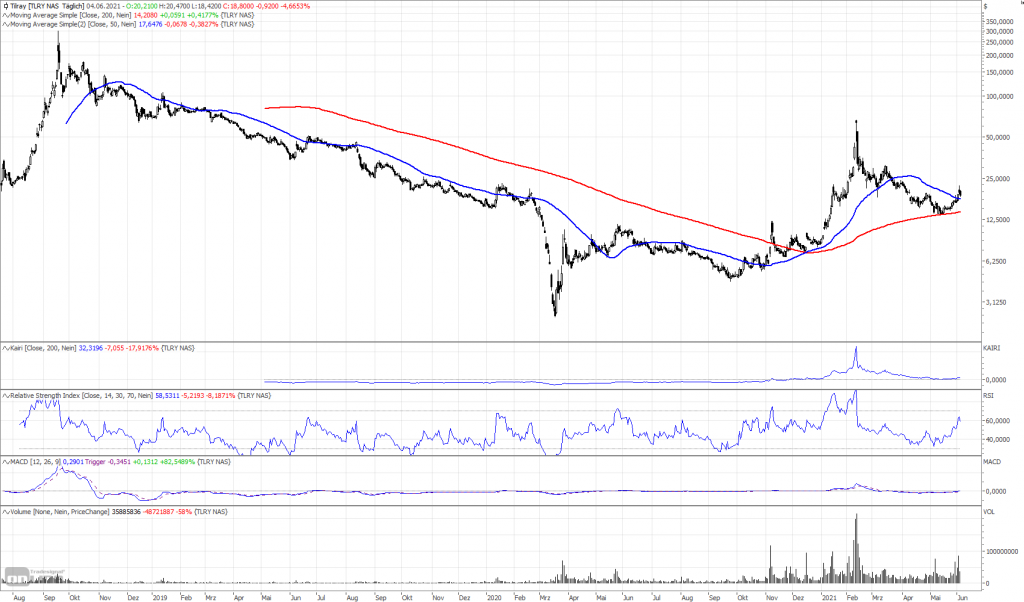The height and width of the screenshot is (602, 1024).
Task: Click the date 04.06.2021 in the header
Action: 103,6
